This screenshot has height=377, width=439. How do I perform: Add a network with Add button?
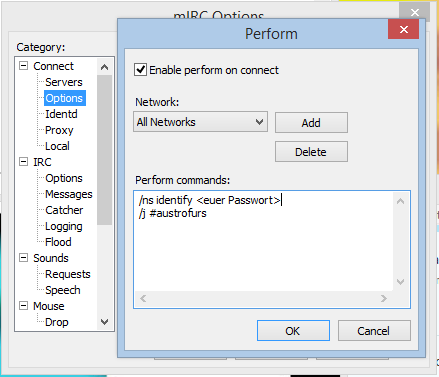(x=311, y=123)
